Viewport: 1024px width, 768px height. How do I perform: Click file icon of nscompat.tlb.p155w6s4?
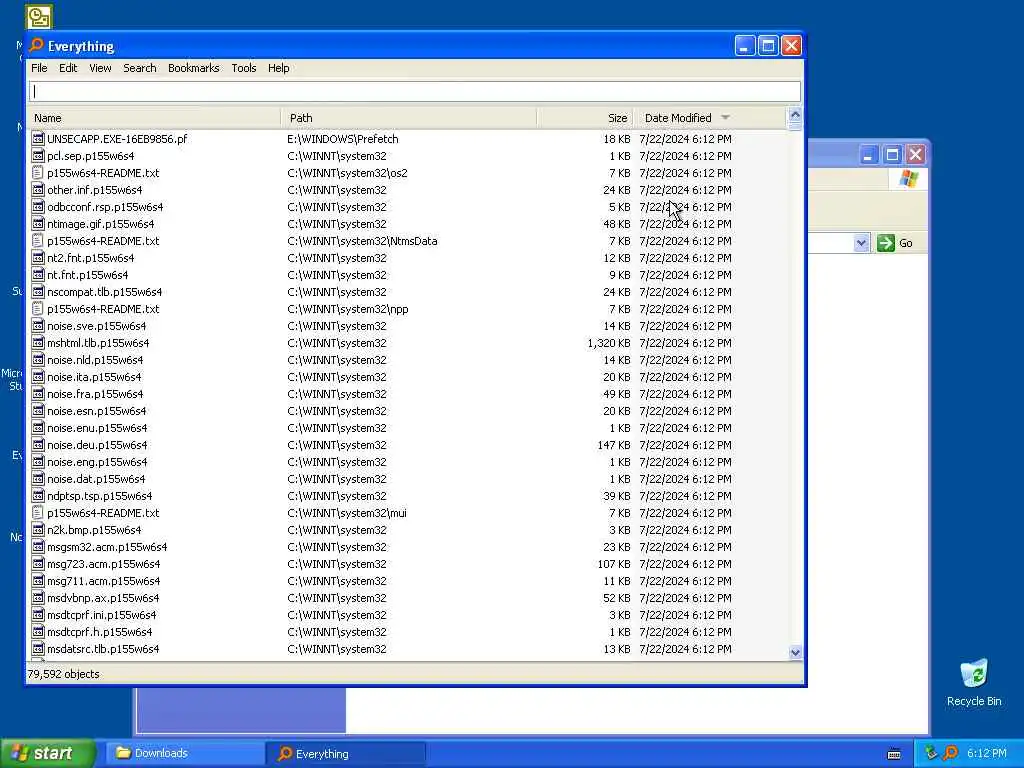pos(38,291)
